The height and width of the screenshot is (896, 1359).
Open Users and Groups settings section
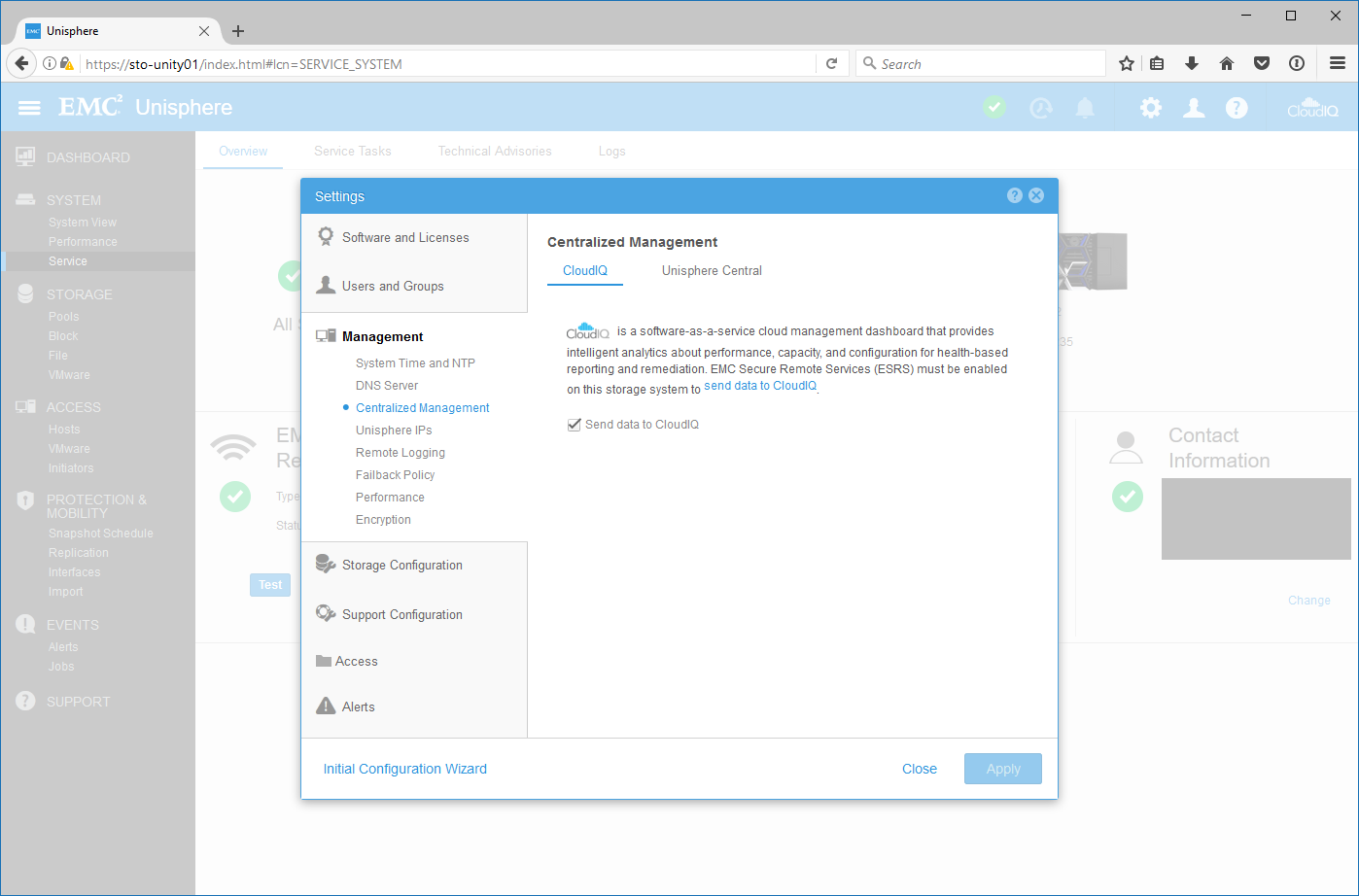pyautogui.click(x=392, y=286)
